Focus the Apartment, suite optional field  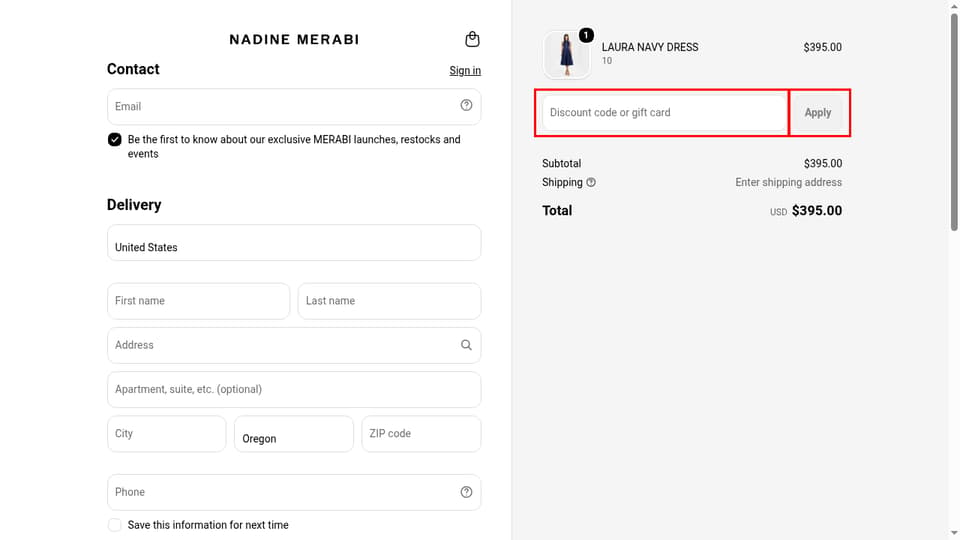[294, 389]
